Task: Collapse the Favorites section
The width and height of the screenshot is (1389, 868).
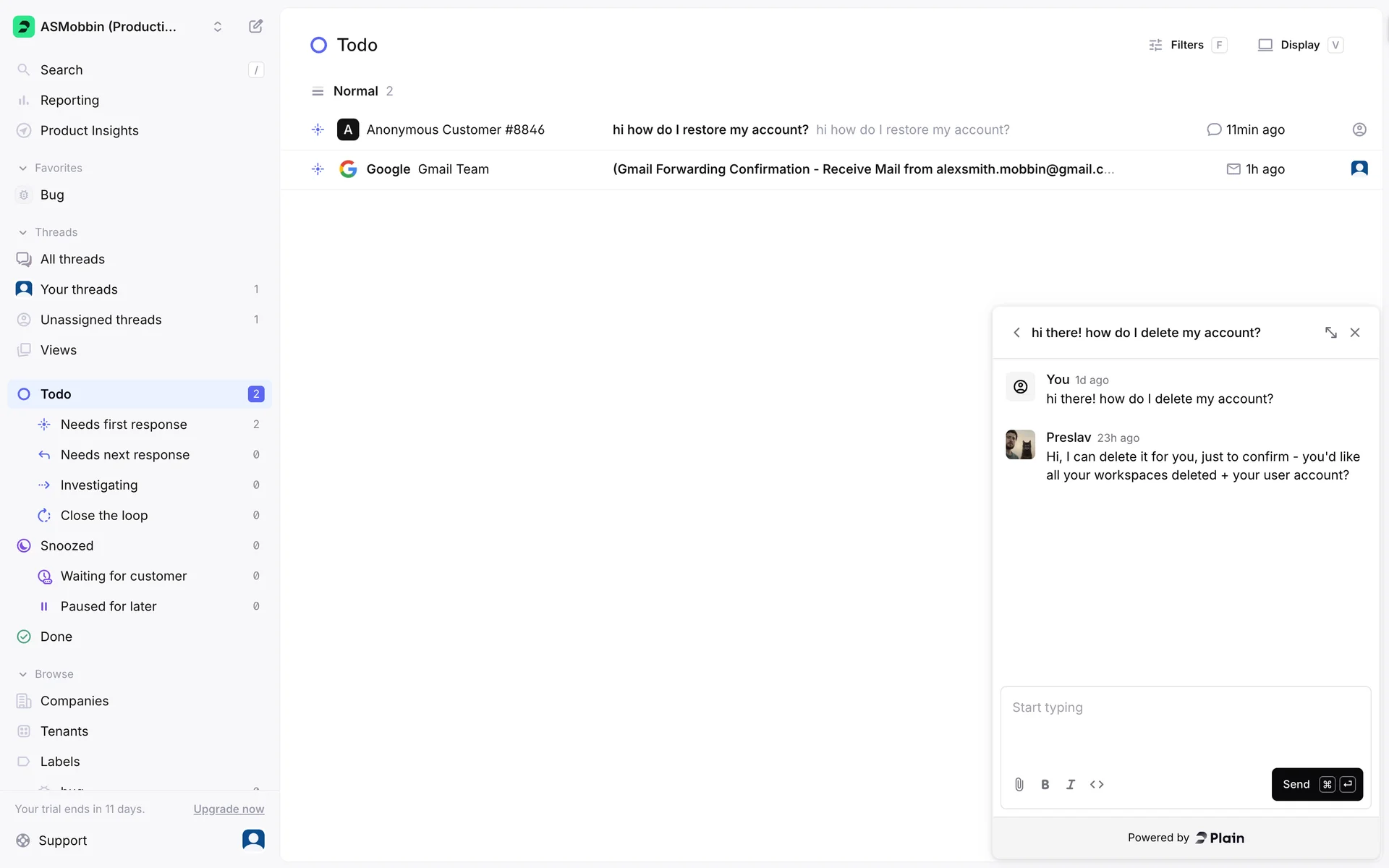Action: tap(22, 168)
